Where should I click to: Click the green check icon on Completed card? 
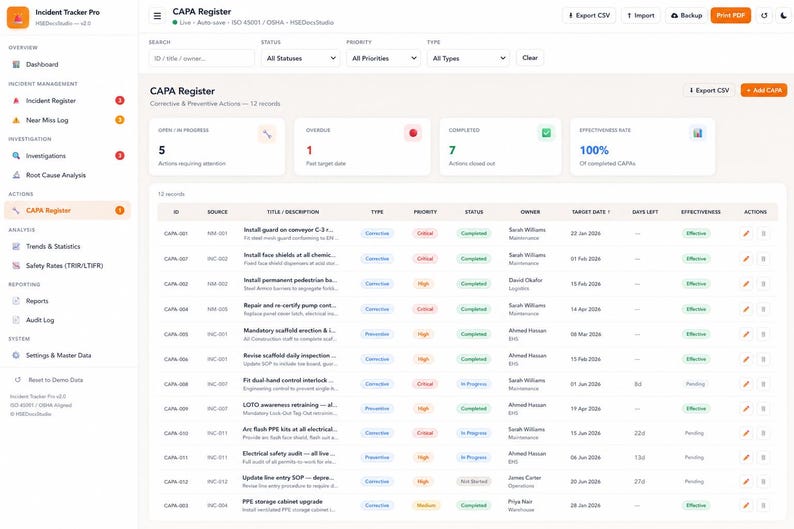pyautogui.click(x=546, y=133)
